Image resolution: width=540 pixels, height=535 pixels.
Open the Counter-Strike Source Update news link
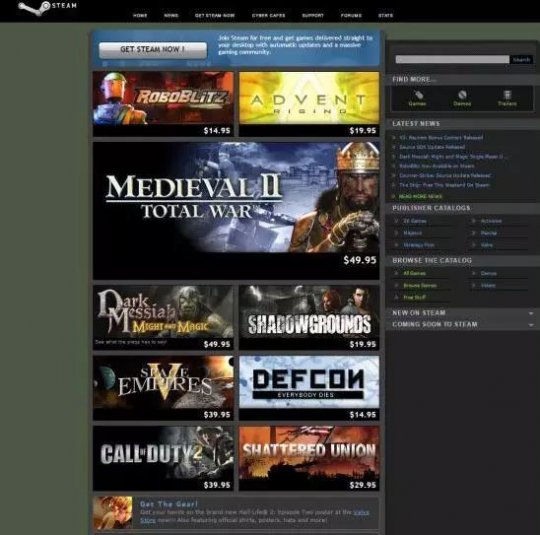(x=445, y=176)
